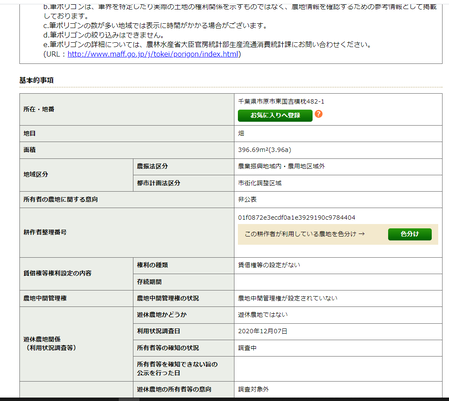
Task: Click the 遊休農地ではない value cell
Action: tap(338, 315)
